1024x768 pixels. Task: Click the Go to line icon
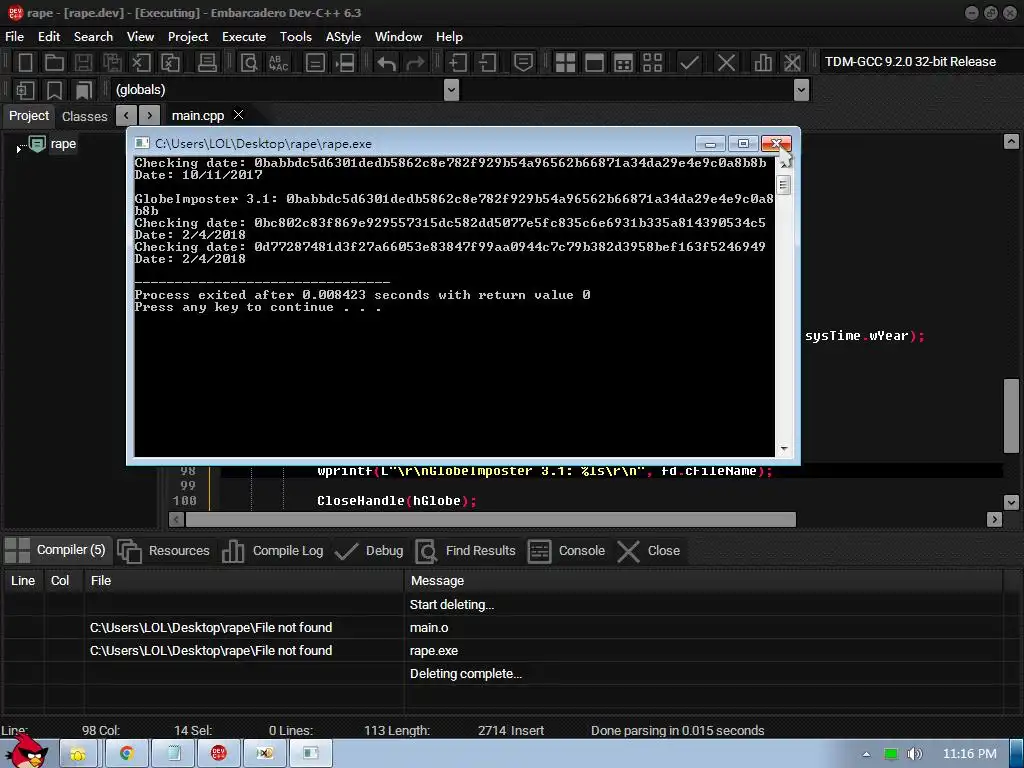click(345, 63)
